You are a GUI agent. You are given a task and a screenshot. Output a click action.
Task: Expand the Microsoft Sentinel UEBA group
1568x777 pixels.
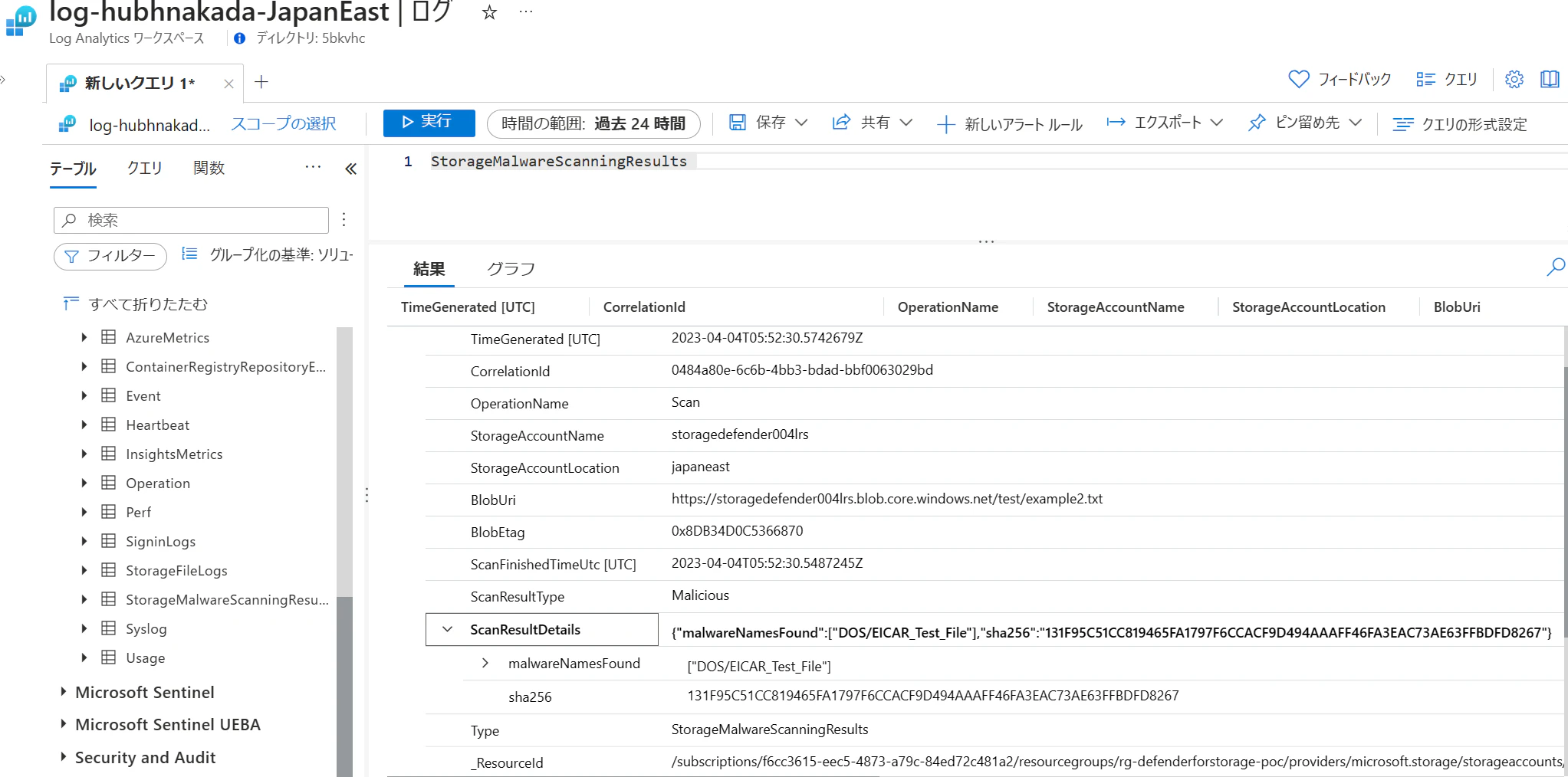[63, 724]
